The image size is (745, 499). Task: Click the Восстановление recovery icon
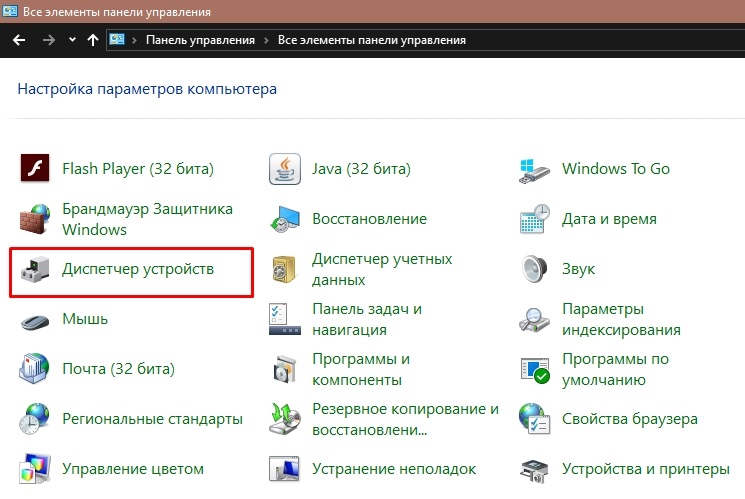pyautogui.click(x=285, y=219)
